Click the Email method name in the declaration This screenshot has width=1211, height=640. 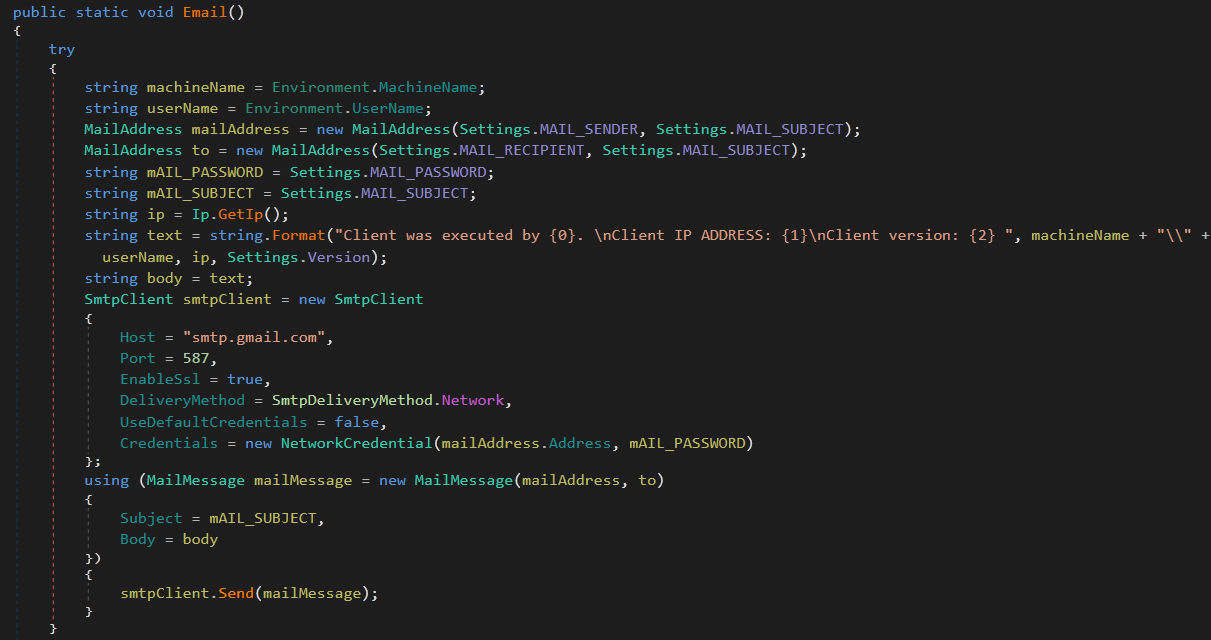tap(205, 12)
